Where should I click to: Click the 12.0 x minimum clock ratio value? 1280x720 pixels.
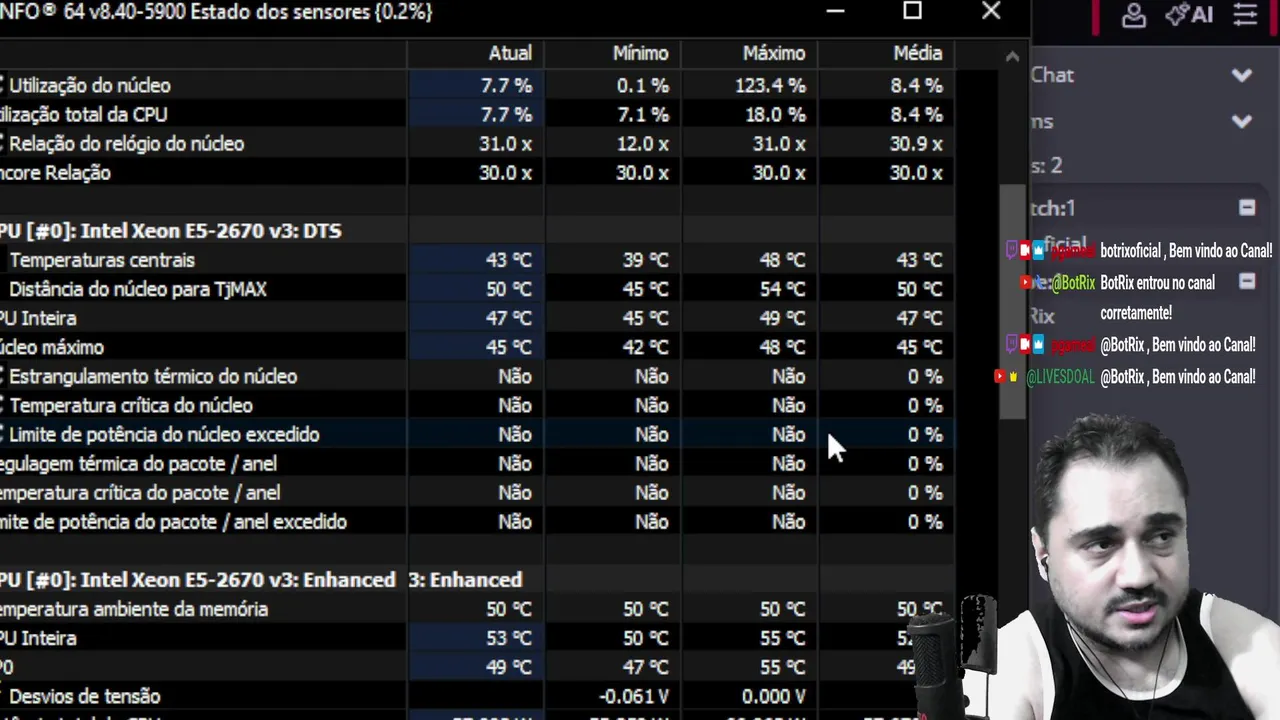pos(642,144)
